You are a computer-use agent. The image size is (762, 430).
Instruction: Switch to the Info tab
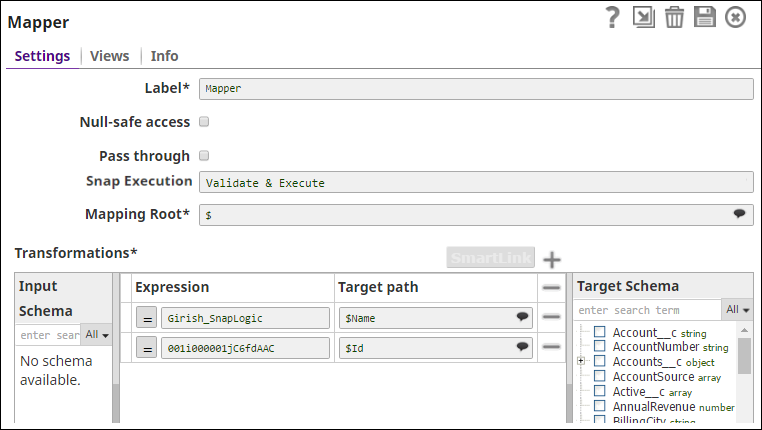[x=164, y=56]
